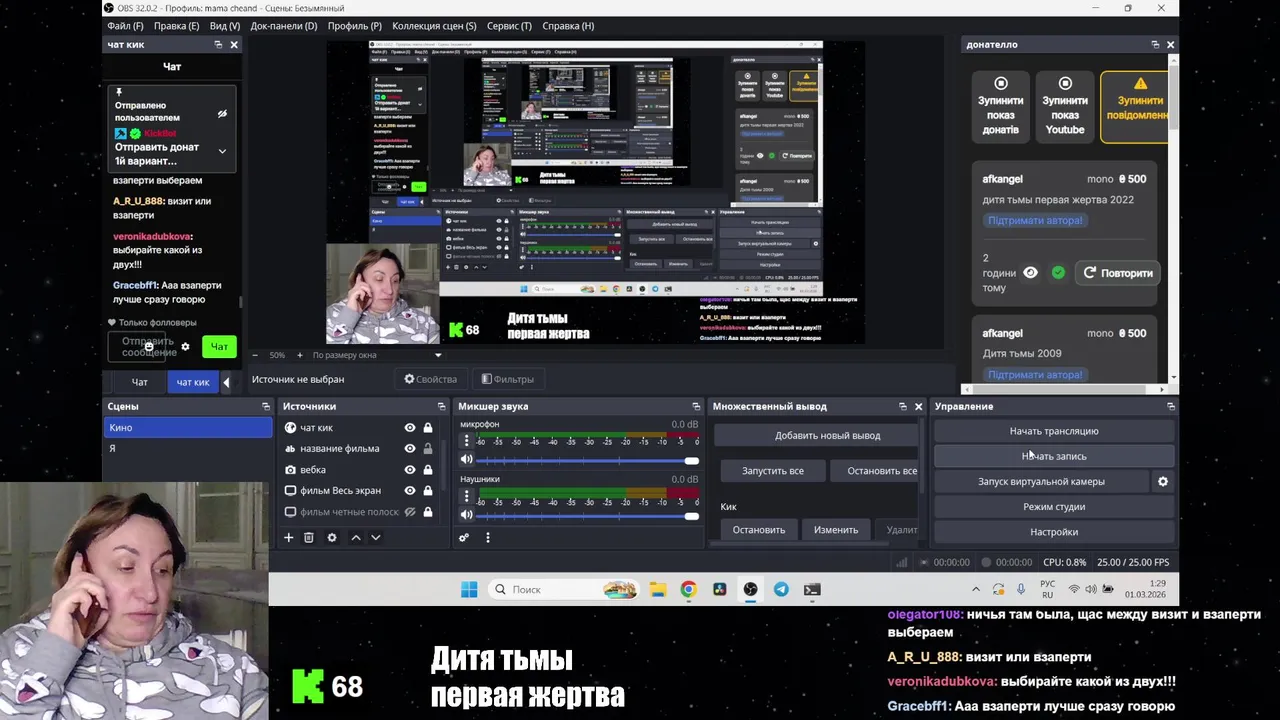Click the arrow beside the чат кик dock tab
Screen dimensions: 1280x720
tap(226, 382)
